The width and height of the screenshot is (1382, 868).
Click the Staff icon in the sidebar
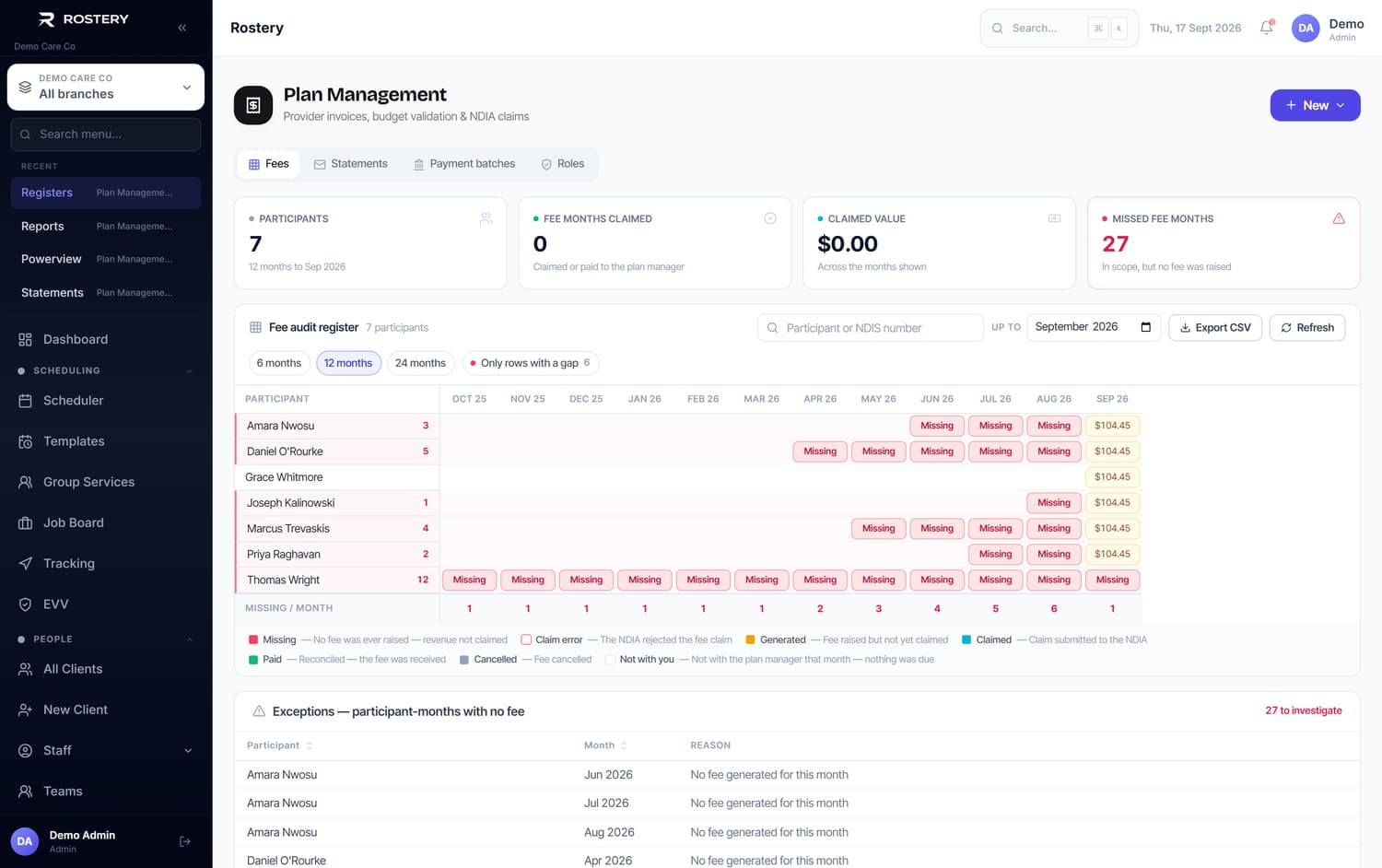[26, 751]
